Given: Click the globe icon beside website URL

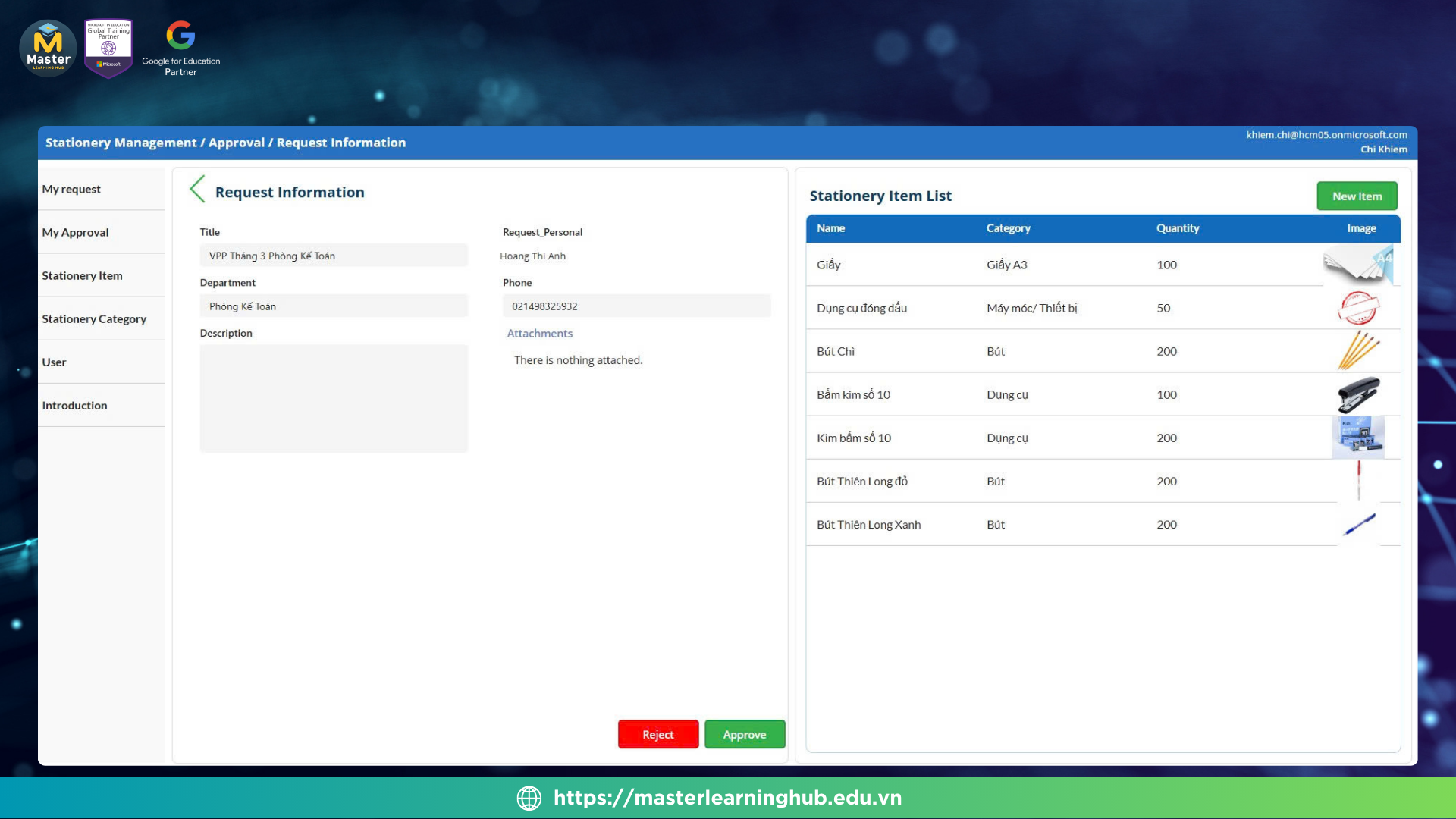Looking at the screenshot, I should tap(529, 798).
